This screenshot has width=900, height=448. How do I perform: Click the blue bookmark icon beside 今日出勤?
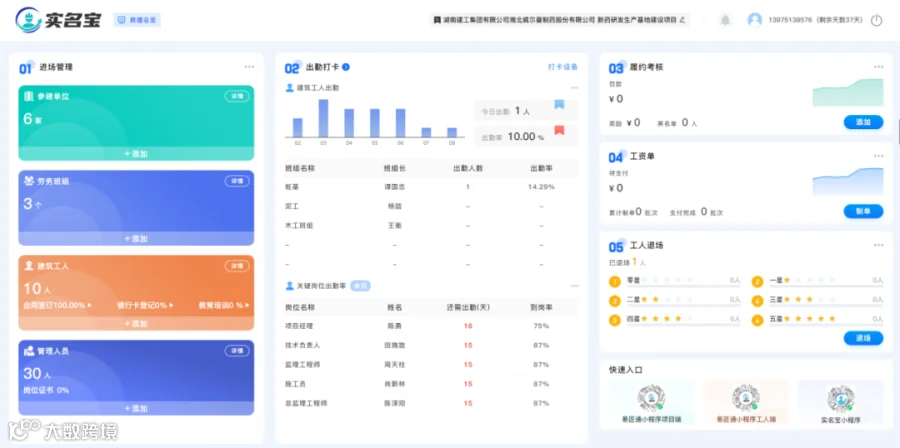coord(559,104)
